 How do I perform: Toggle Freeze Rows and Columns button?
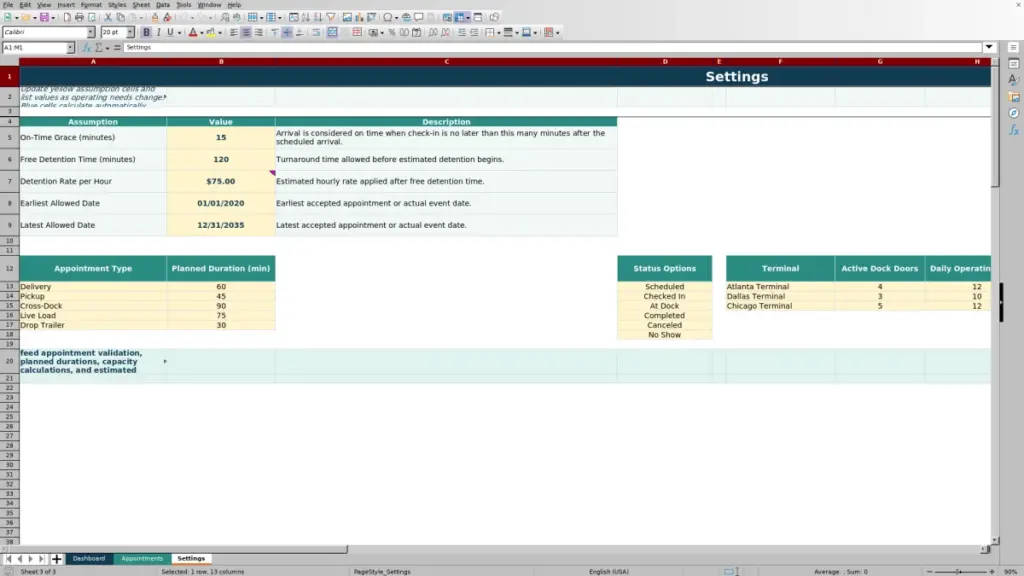(460, 17)
